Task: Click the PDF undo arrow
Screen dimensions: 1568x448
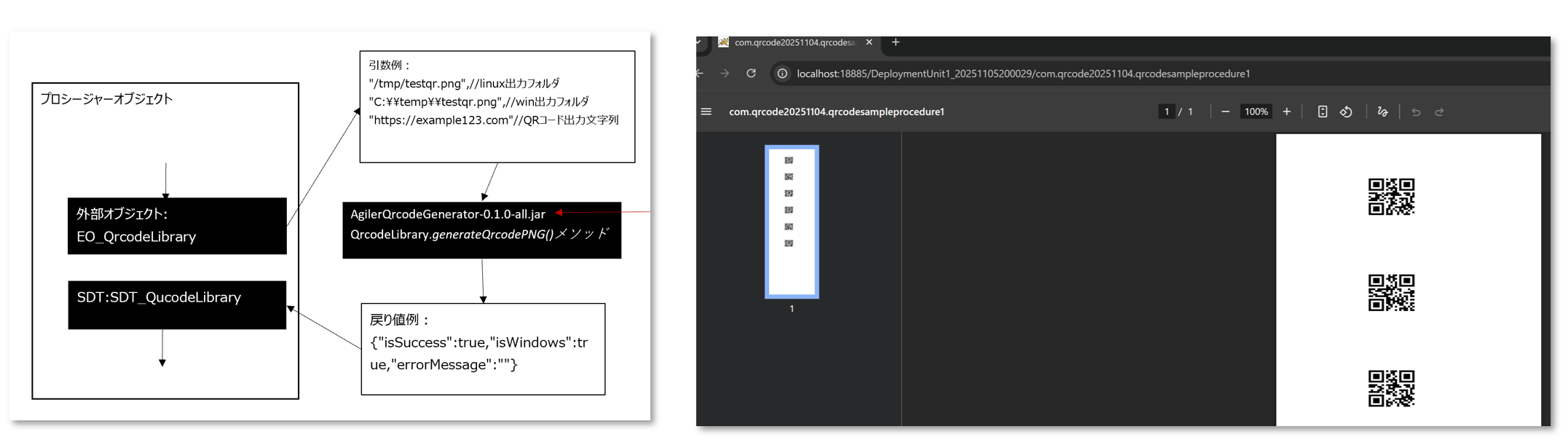Action: tap(1416, 111)
